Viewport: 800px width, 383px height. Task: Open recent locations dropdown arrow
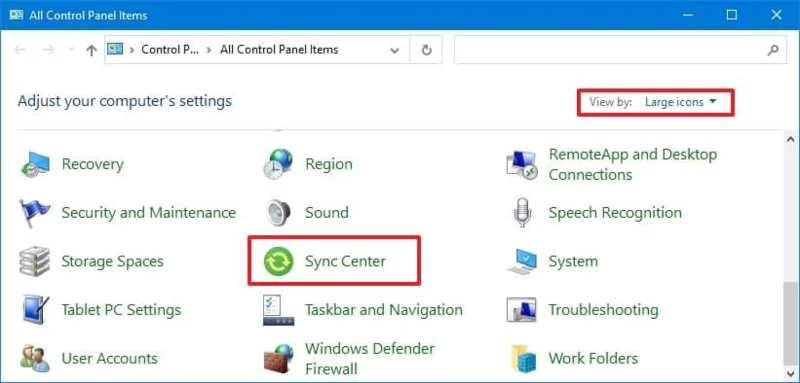(71, 50)
